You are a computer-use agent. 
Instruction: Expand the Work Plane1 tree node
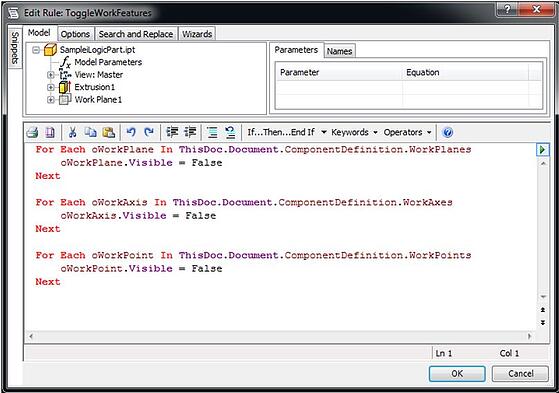pos(51,100)
